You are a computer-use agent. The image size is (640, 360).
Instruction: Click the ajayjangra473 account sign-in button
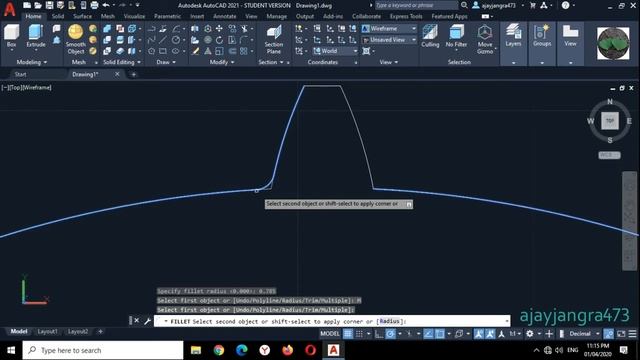tap(498, 5)
